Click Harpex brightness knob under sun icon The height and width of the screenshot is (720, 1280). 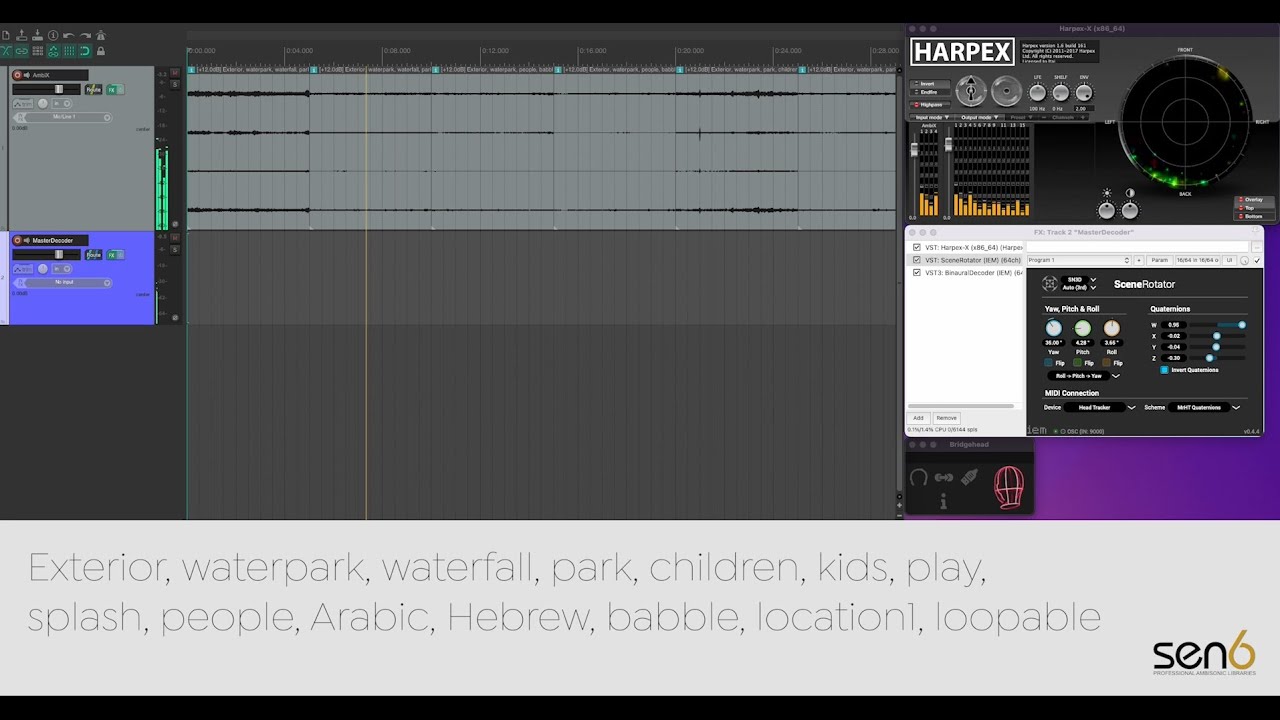point(1107,210)
